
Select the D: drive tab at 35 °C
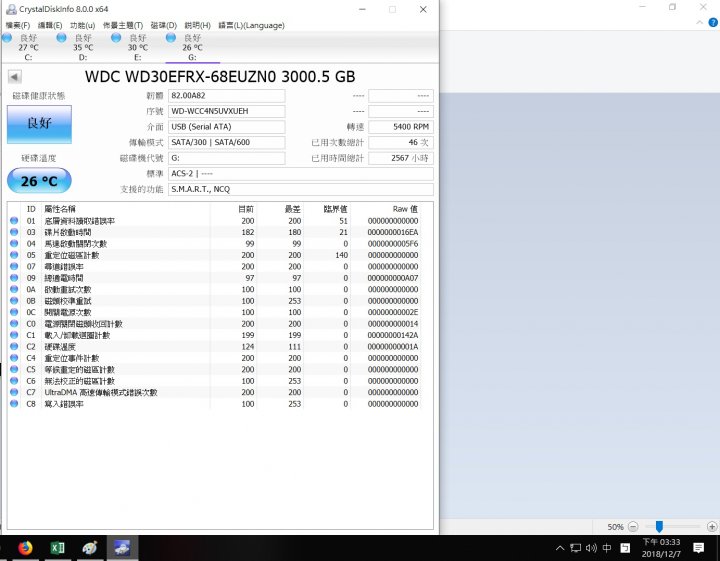83,47
